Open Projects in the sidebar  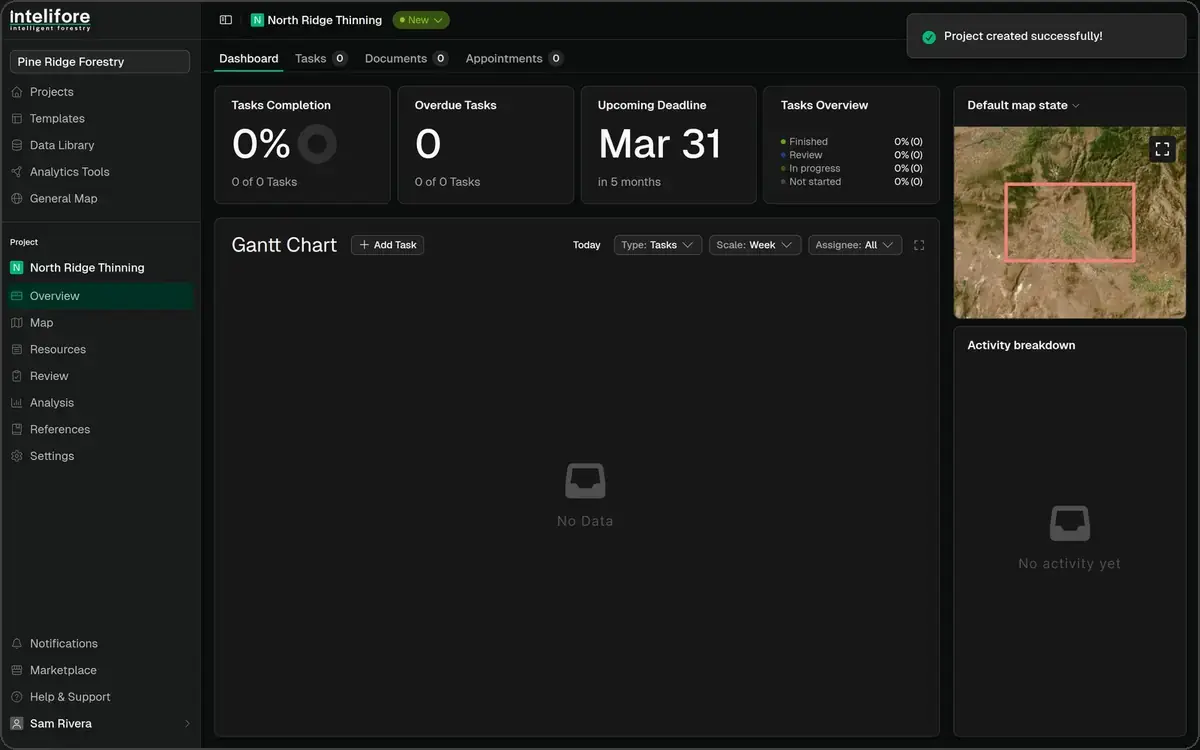pyautogui.click(x=52, y=92)
